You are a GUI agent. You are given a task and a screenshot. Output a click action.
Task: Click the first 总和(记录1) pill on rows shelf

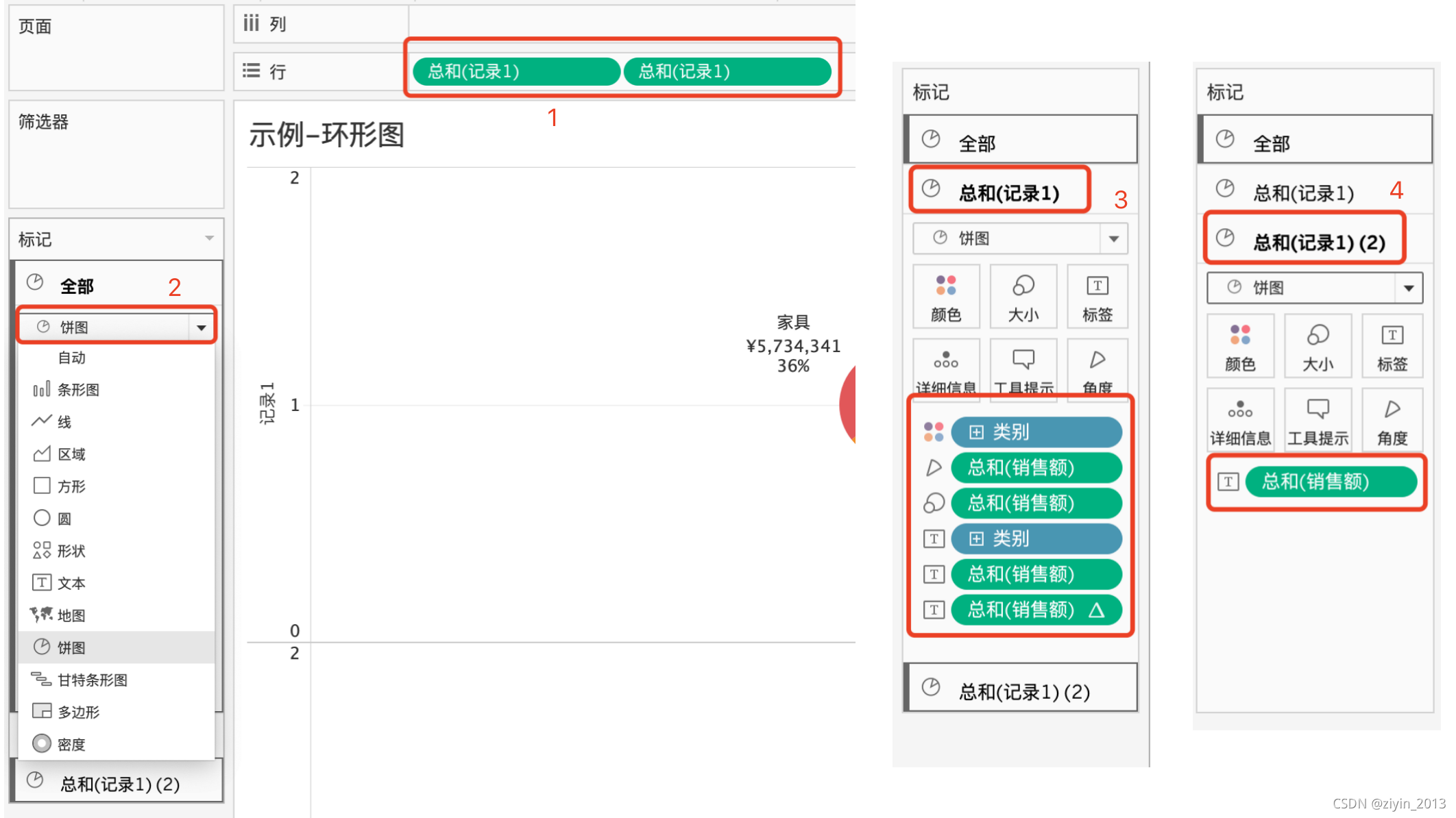[x=515, y=71]
